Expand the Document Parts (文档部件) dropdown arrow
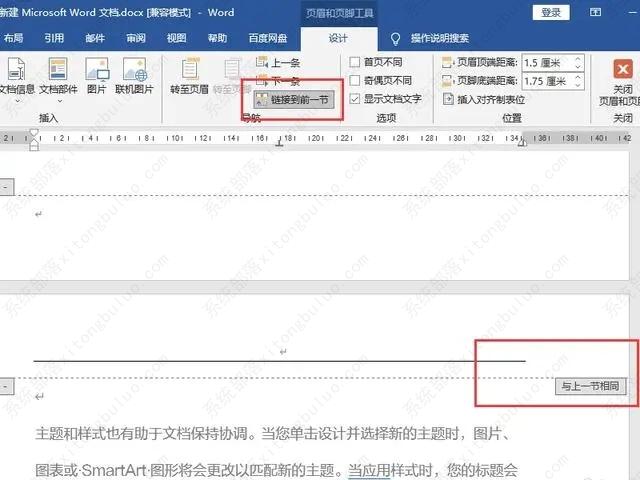The height and width of the screenshot is (480, 640). point(60,101)
